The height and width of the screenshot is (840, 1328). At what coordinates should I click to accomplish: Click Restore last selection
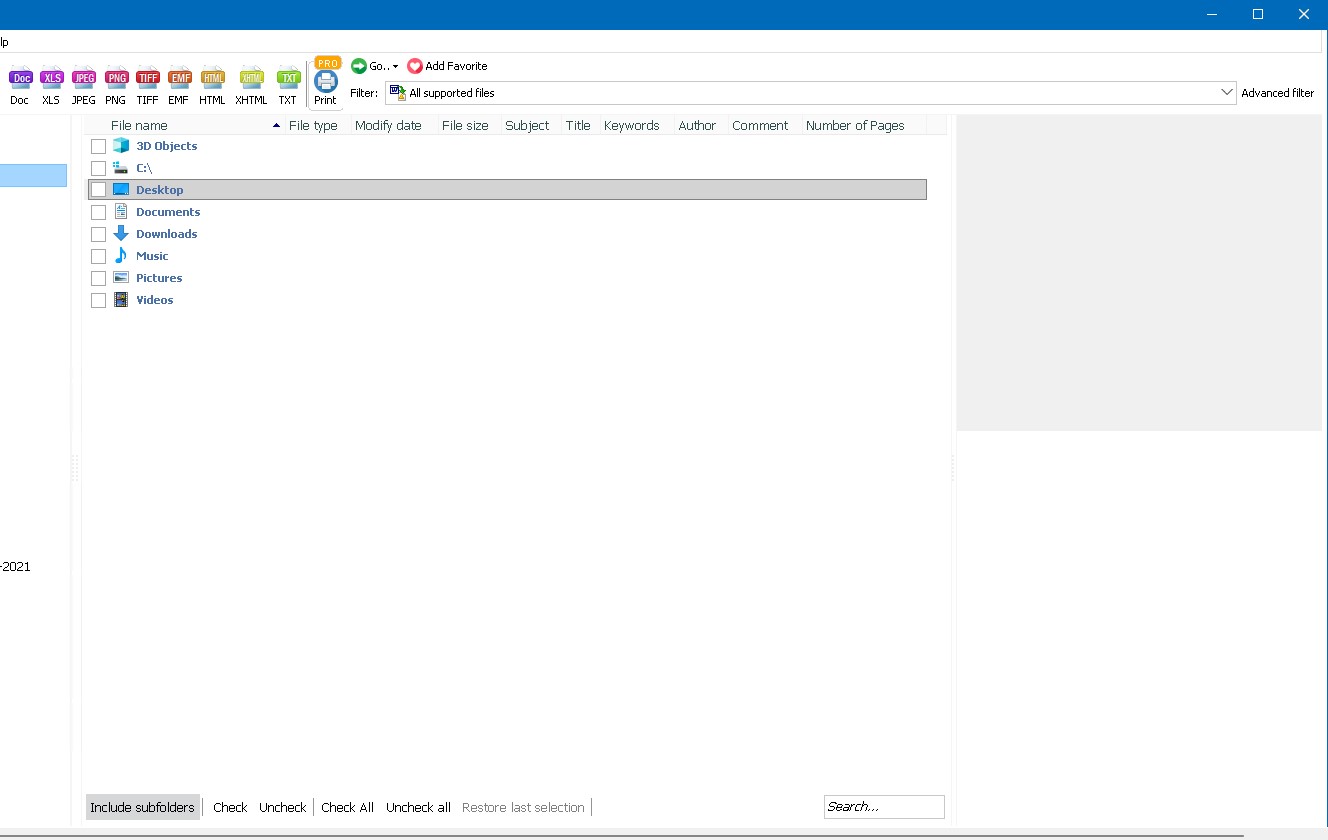(523, 807)
